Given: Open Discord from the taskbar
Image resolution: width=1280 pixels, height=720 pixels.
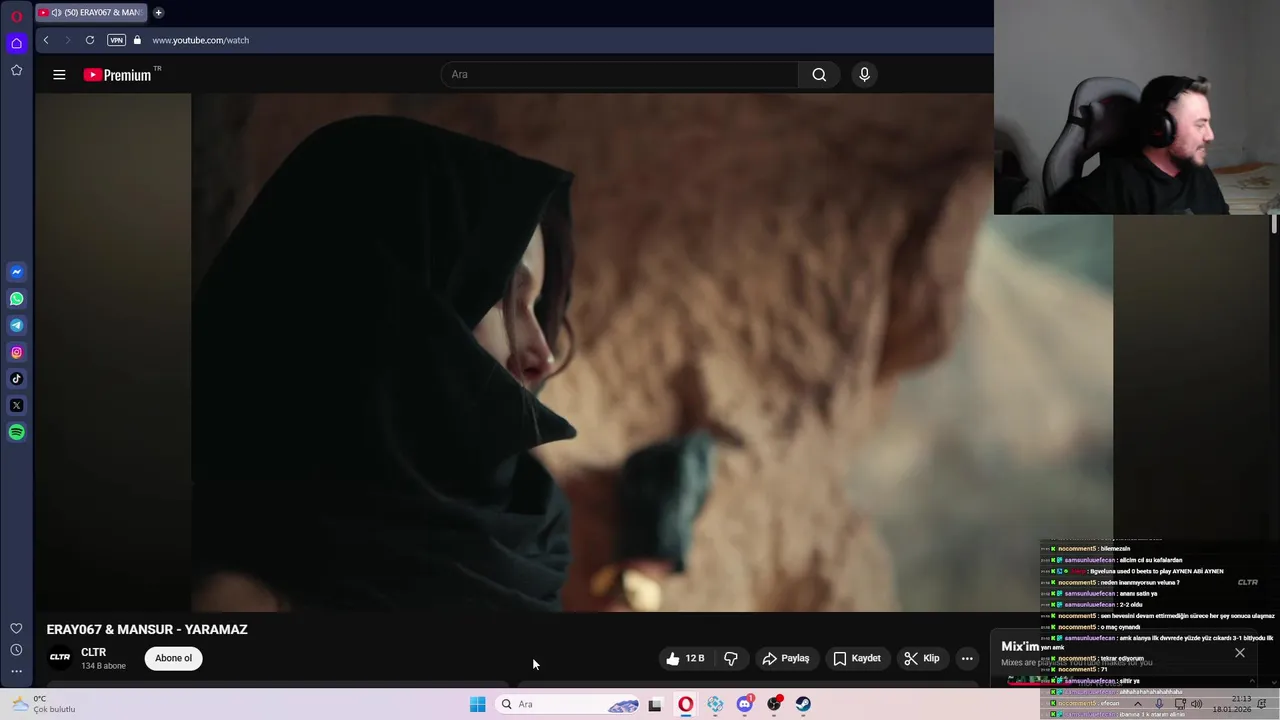Looking at the screenshot, I should (745, 704).
